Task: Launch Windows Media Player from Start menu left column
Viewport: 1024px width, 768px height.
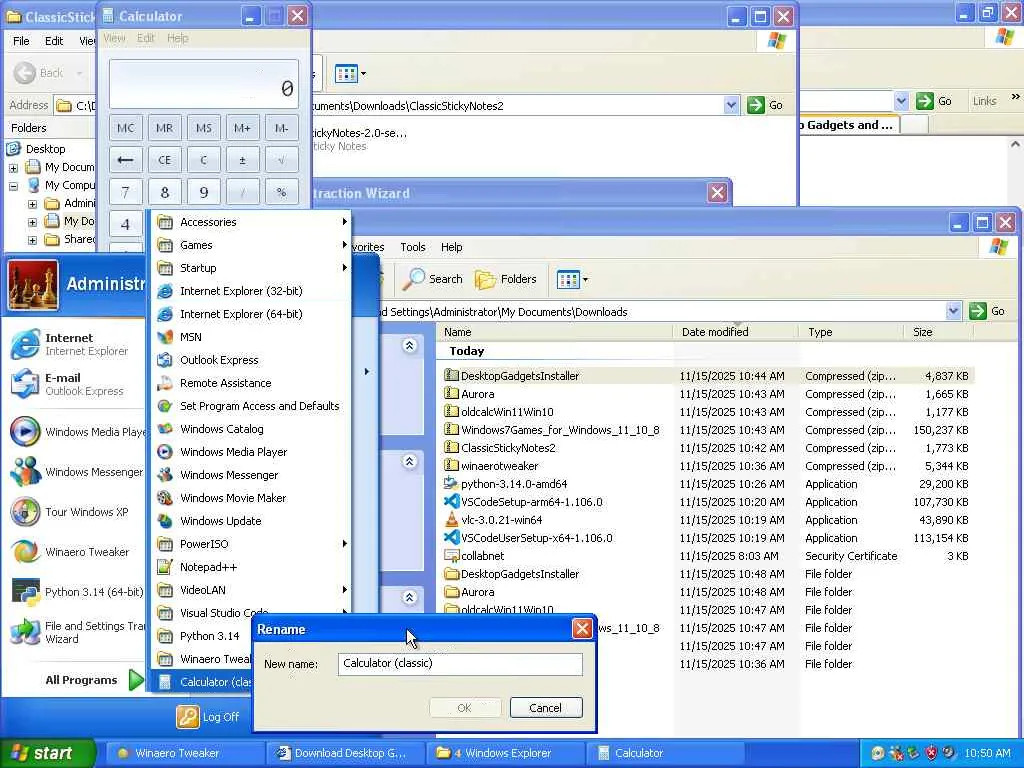Action: coord(77,432)
